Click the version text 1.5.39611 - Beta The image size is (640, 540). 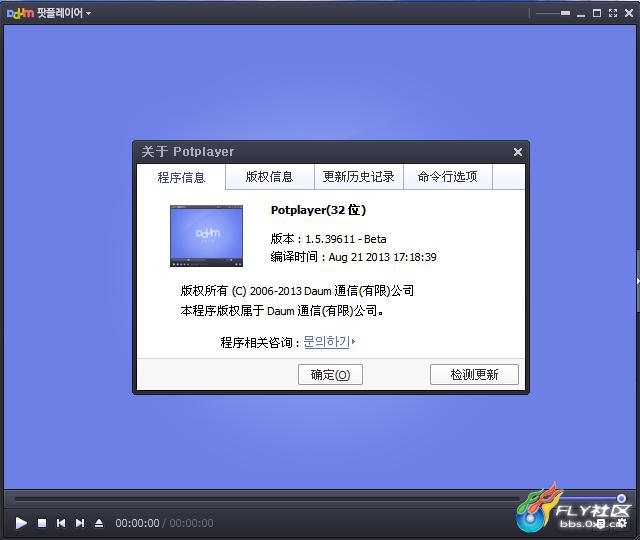tap(346, 239)
